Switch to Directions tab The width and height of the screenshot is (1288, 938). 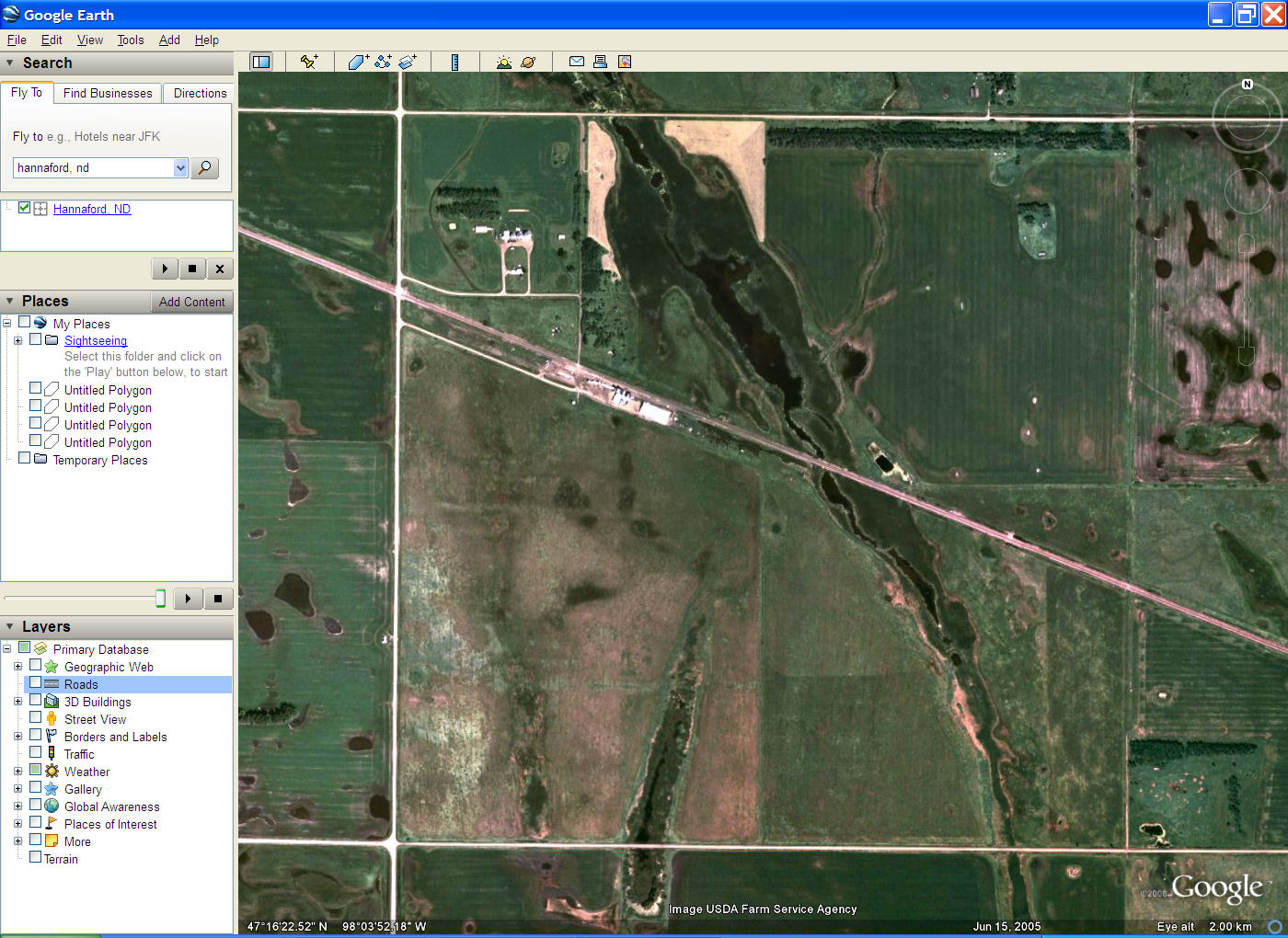(200, 93)
